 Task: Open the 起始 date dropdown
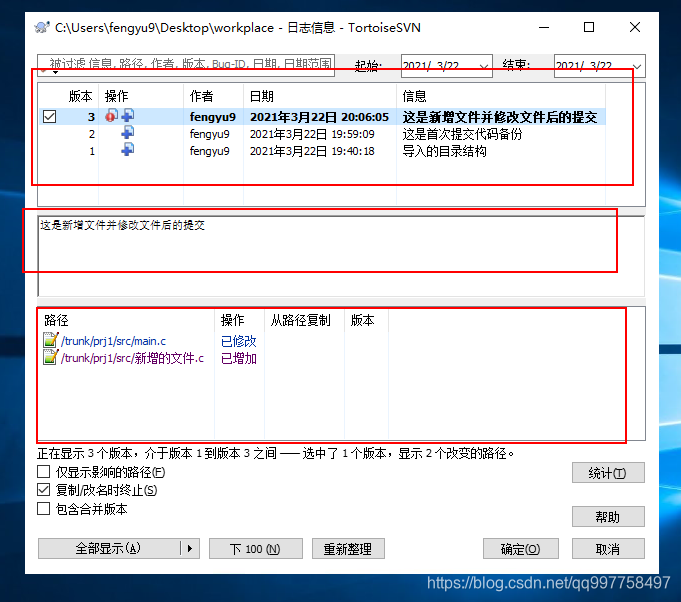483,66
